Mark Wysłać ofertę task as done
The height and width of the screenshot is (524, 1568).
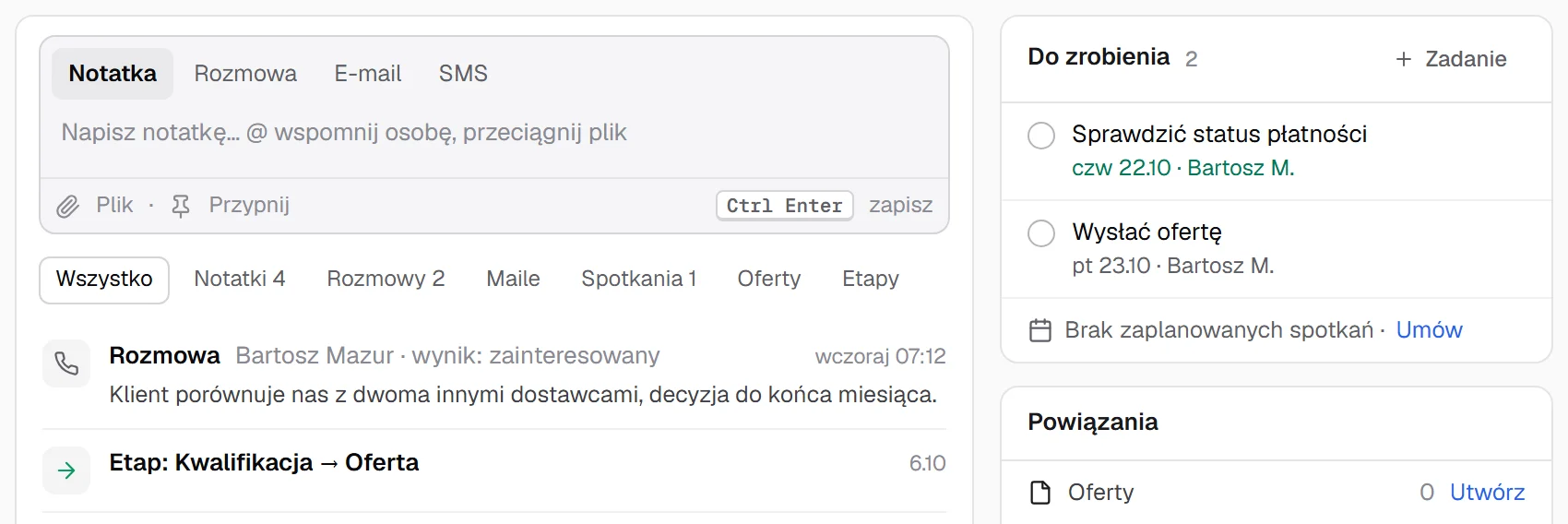tap(1041, 233)
